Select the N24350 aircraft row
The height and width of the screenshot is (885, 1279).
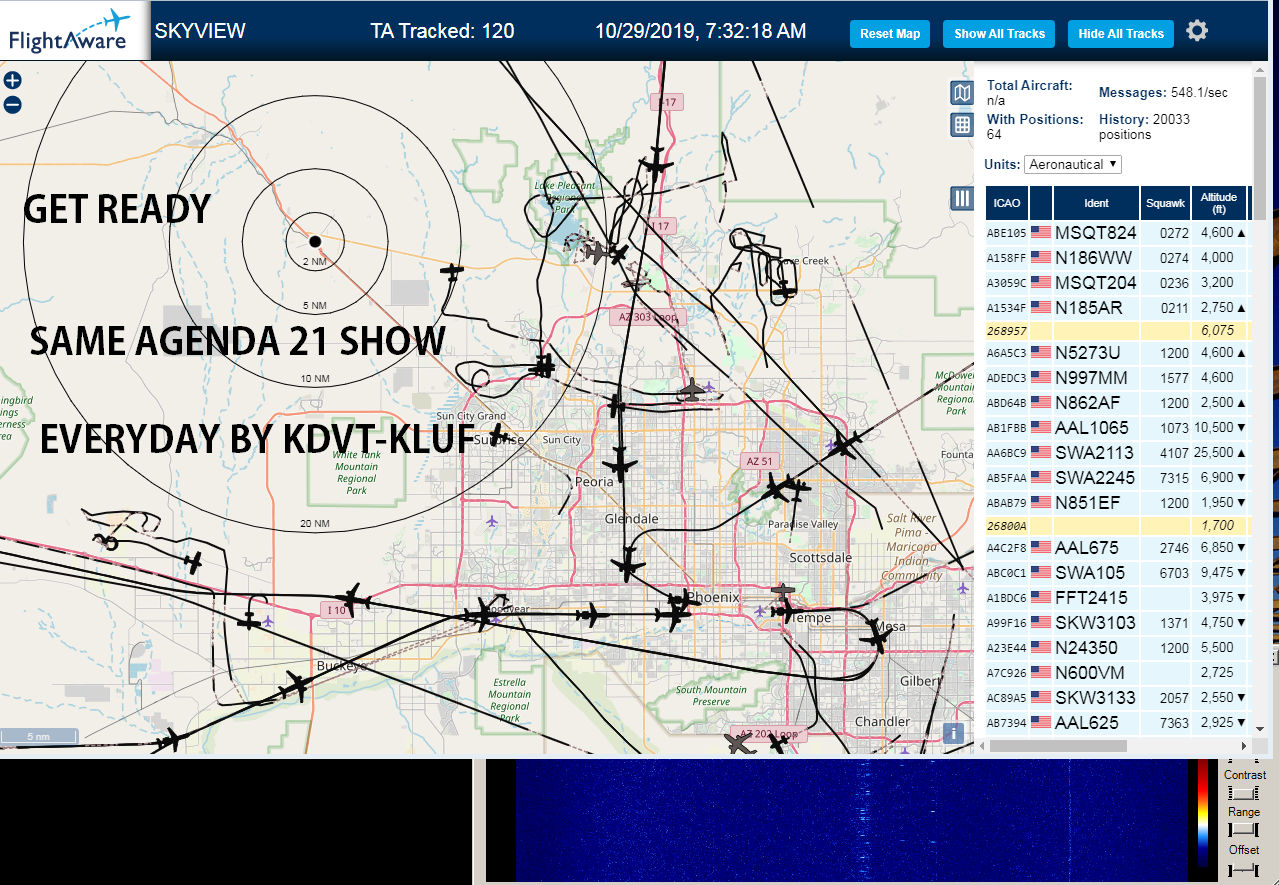point(1117,647)
